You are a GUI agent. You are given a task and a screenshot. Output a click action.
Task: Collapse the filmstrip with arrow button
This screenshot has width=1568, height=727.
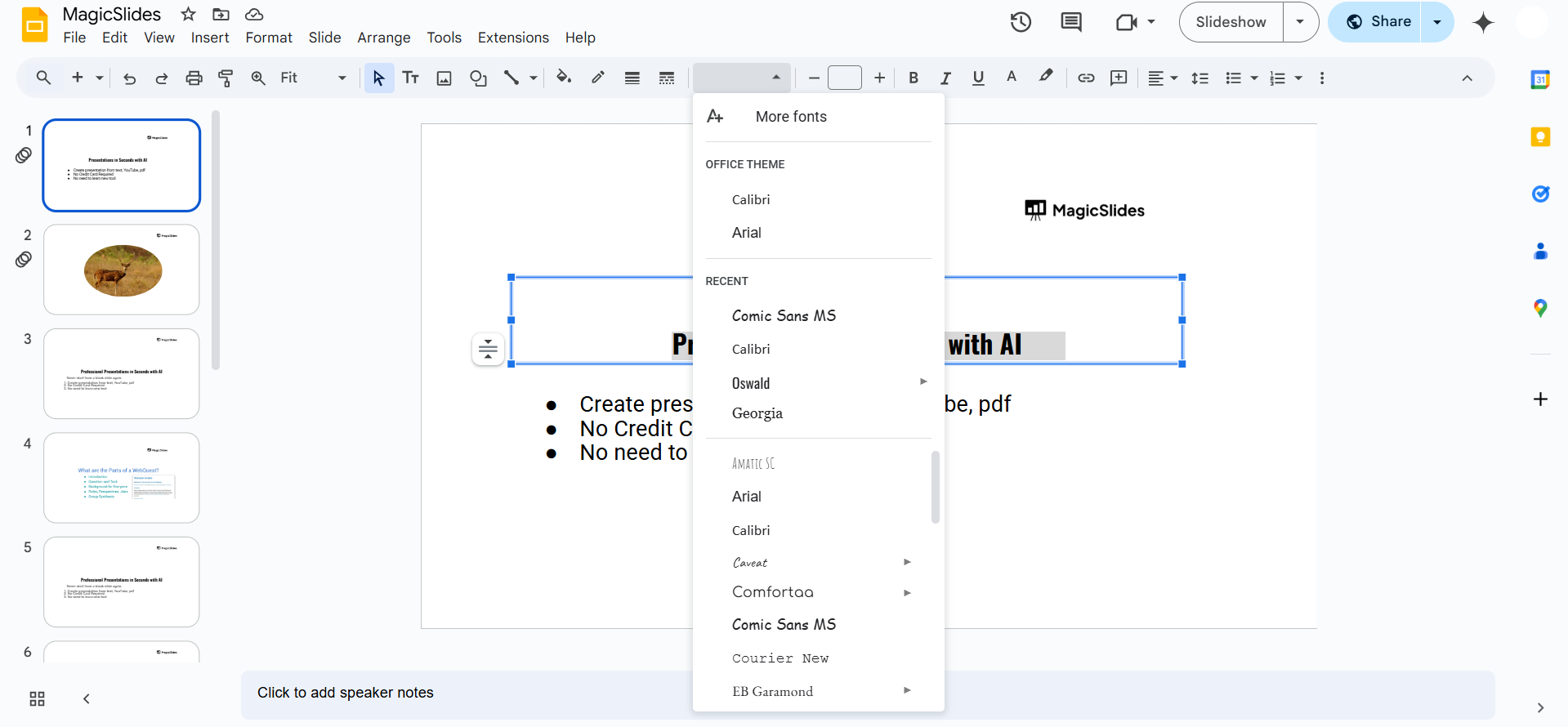click(x=87, y=698)
